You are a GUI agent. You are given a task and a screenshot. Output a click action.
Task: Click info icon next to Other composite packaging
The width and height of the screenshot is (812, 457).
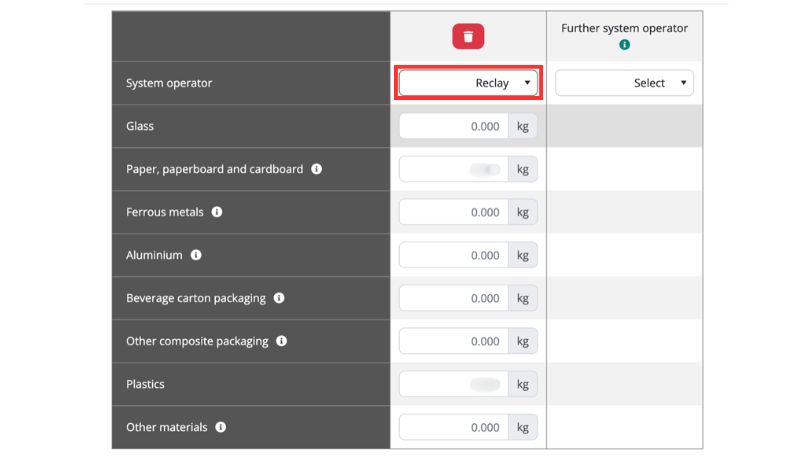tap(282, 341)
